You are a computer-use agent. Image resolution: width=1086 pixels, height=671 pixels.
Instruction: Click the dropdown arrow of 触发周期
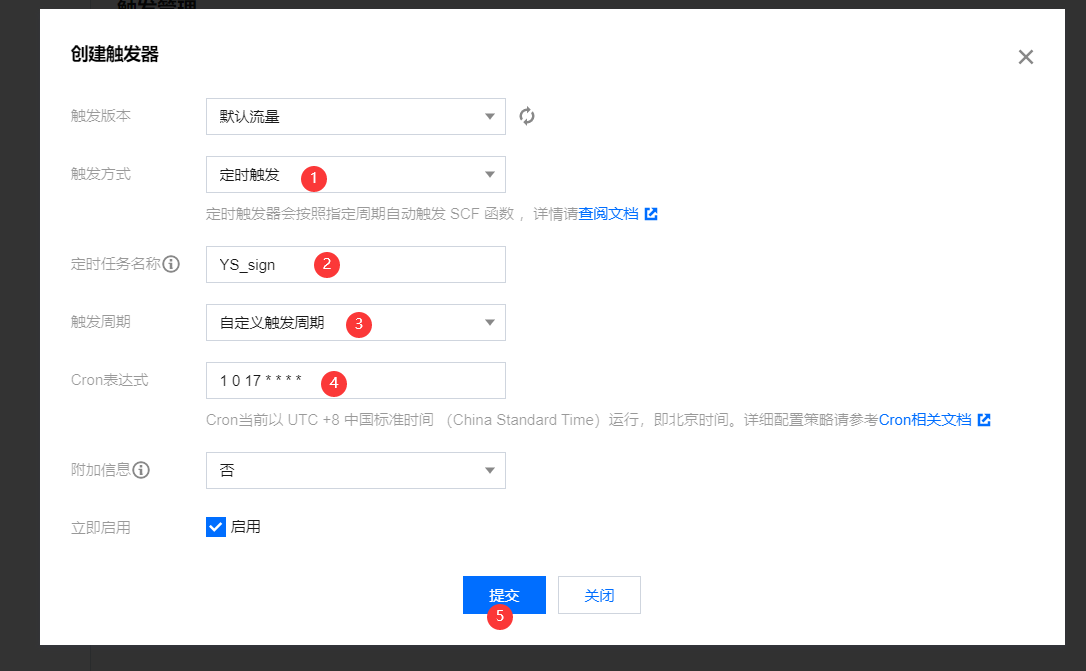click(x=489, y=322)
